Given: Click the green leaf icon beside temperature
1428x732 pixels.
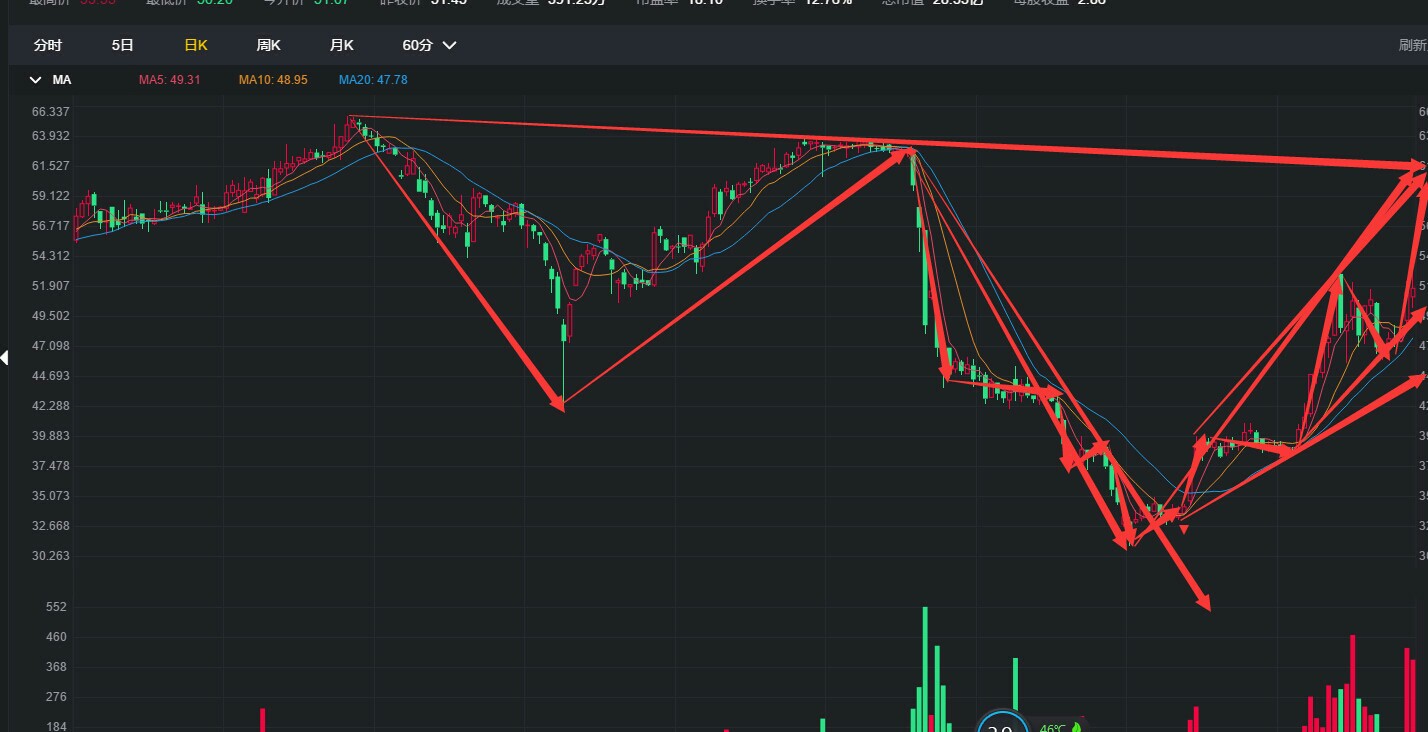Looking at the screenshot, I should [x=1077, y=727].
